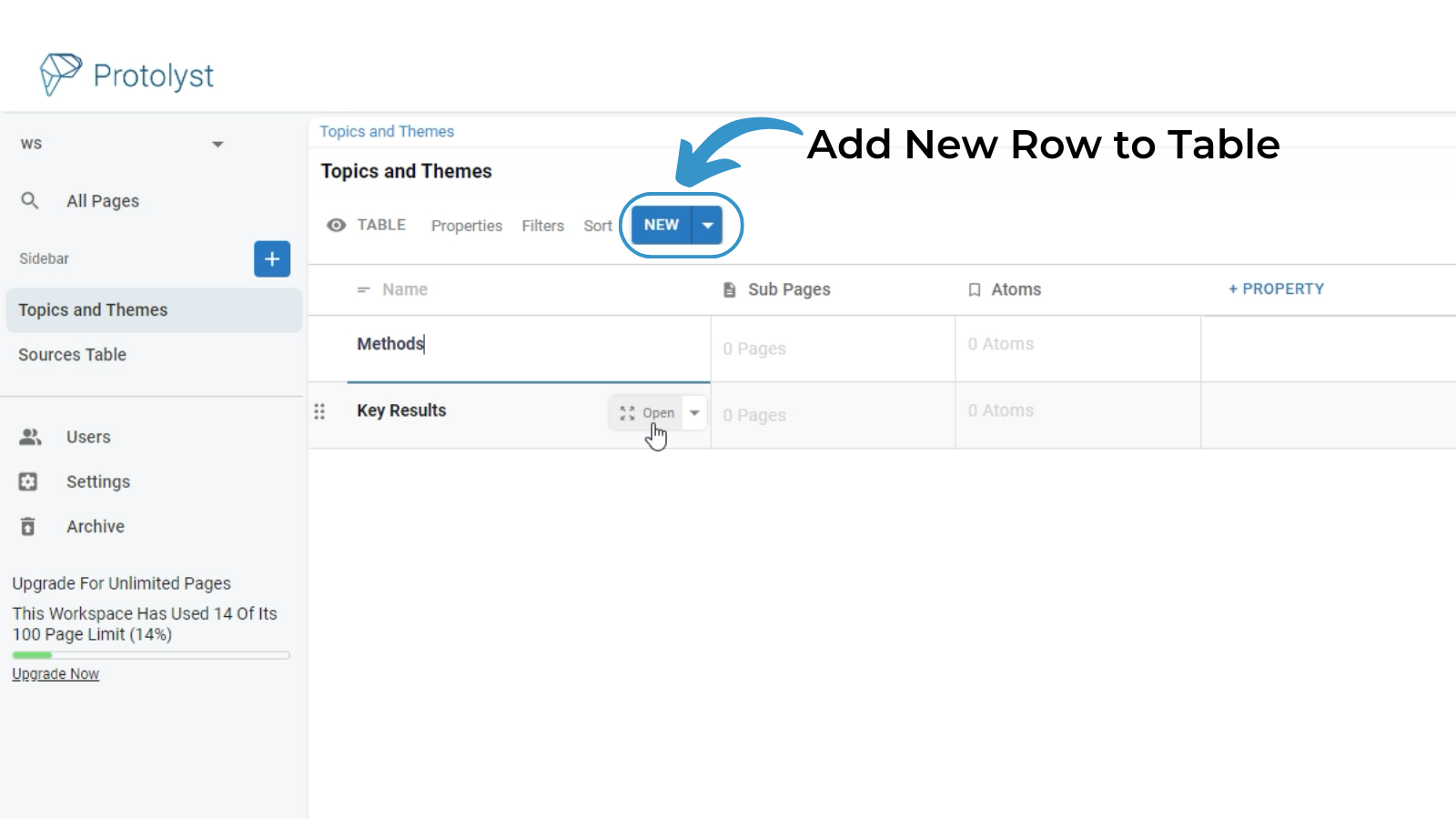Follow the Upgrade Now link

click(x=56, y=674)
